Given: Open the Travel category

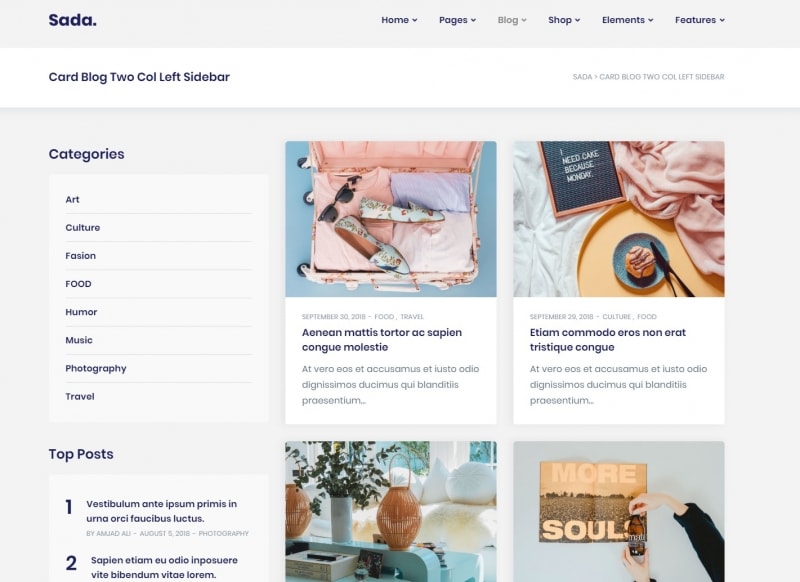Looking at the screenshot, I should (x=80, y=396).
